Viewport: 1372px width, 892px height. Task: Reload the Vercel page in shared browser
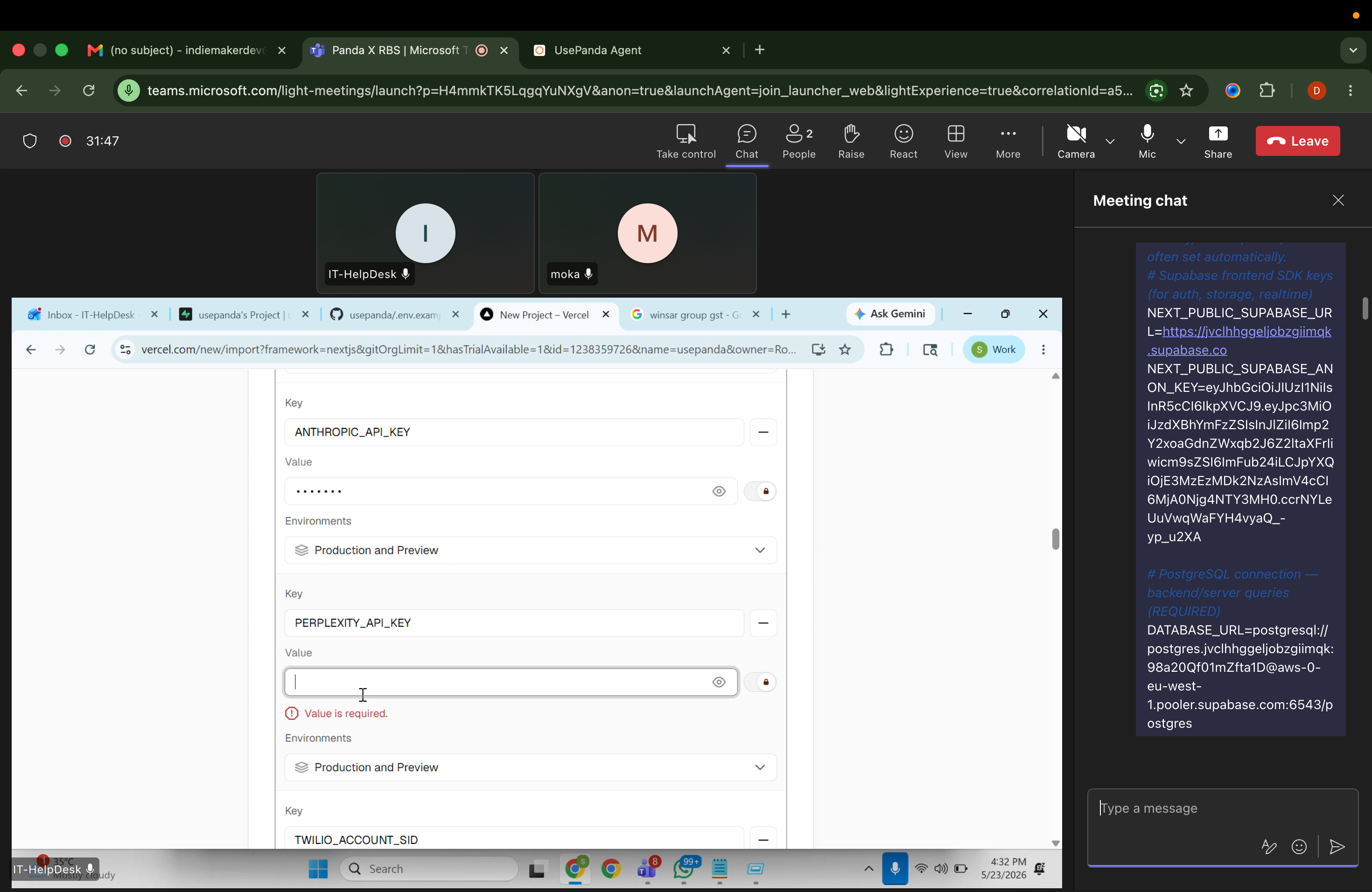[x=90, y=350]
